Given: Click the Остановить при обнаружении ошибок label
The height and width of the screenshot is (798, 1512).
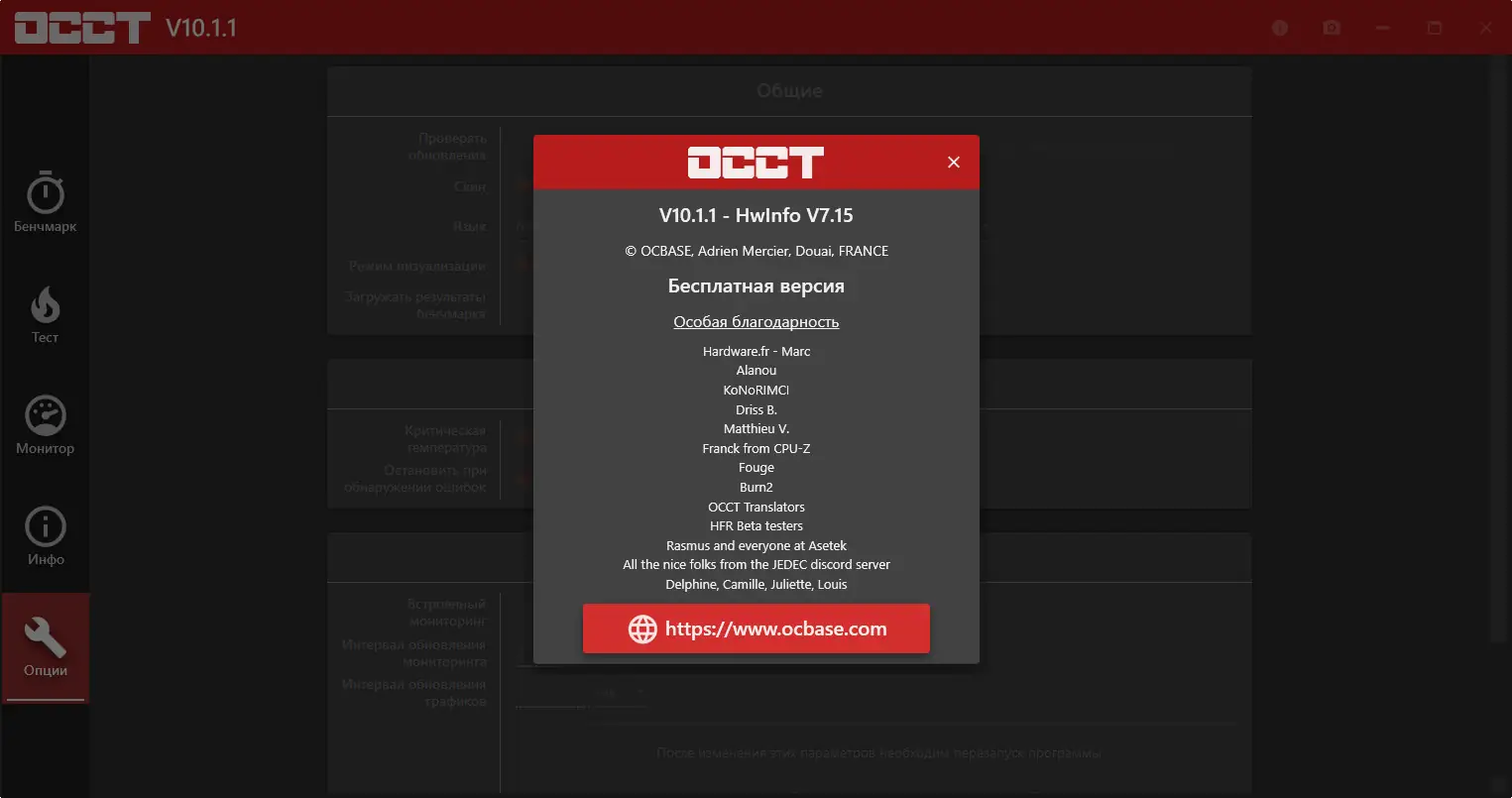Looking at the screenshot, I should click(x=415, y=479).
